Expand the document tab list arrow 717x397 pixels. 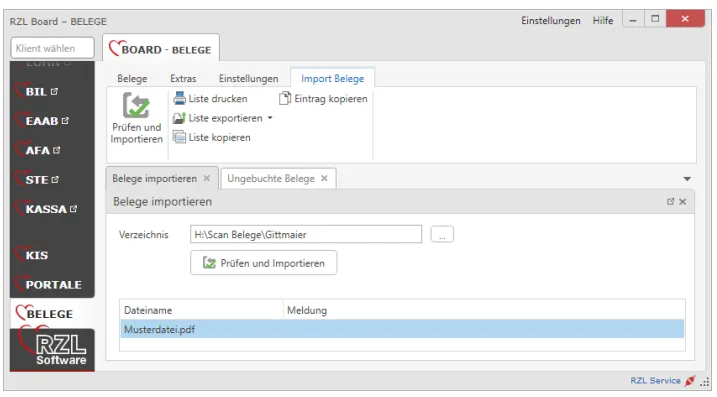(687, 179)
